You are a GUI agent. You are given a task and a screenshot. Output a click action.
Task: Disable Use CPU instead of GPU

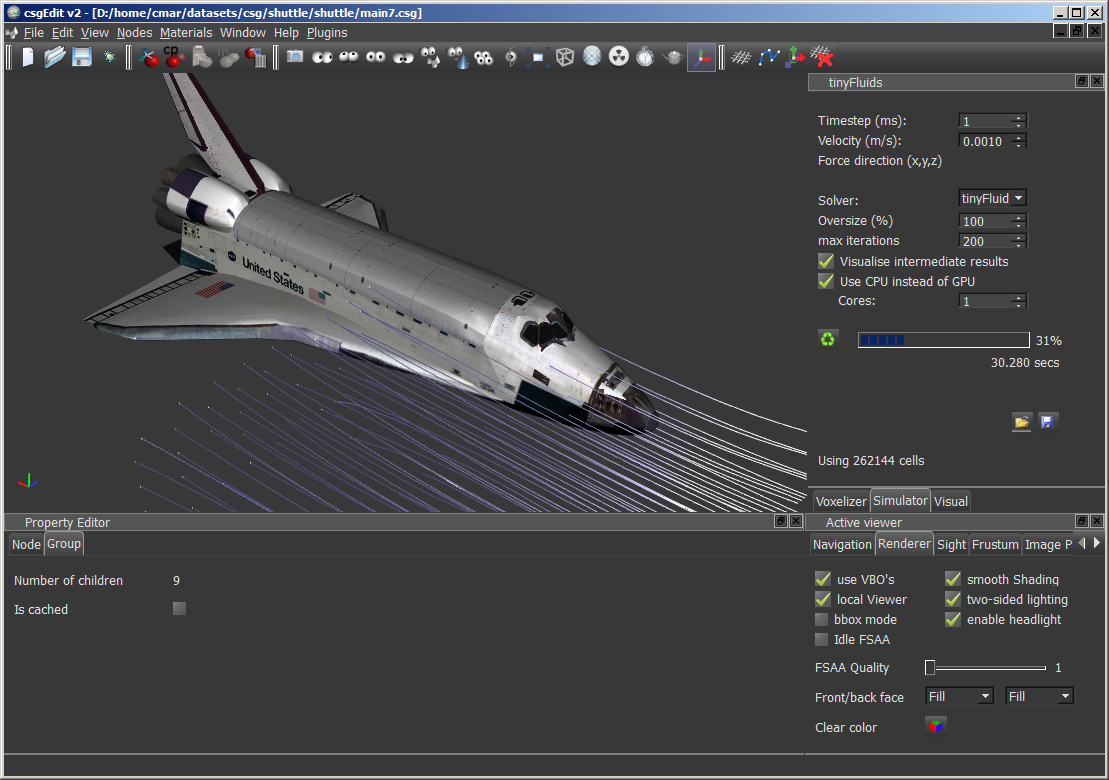tap(826, 281)
